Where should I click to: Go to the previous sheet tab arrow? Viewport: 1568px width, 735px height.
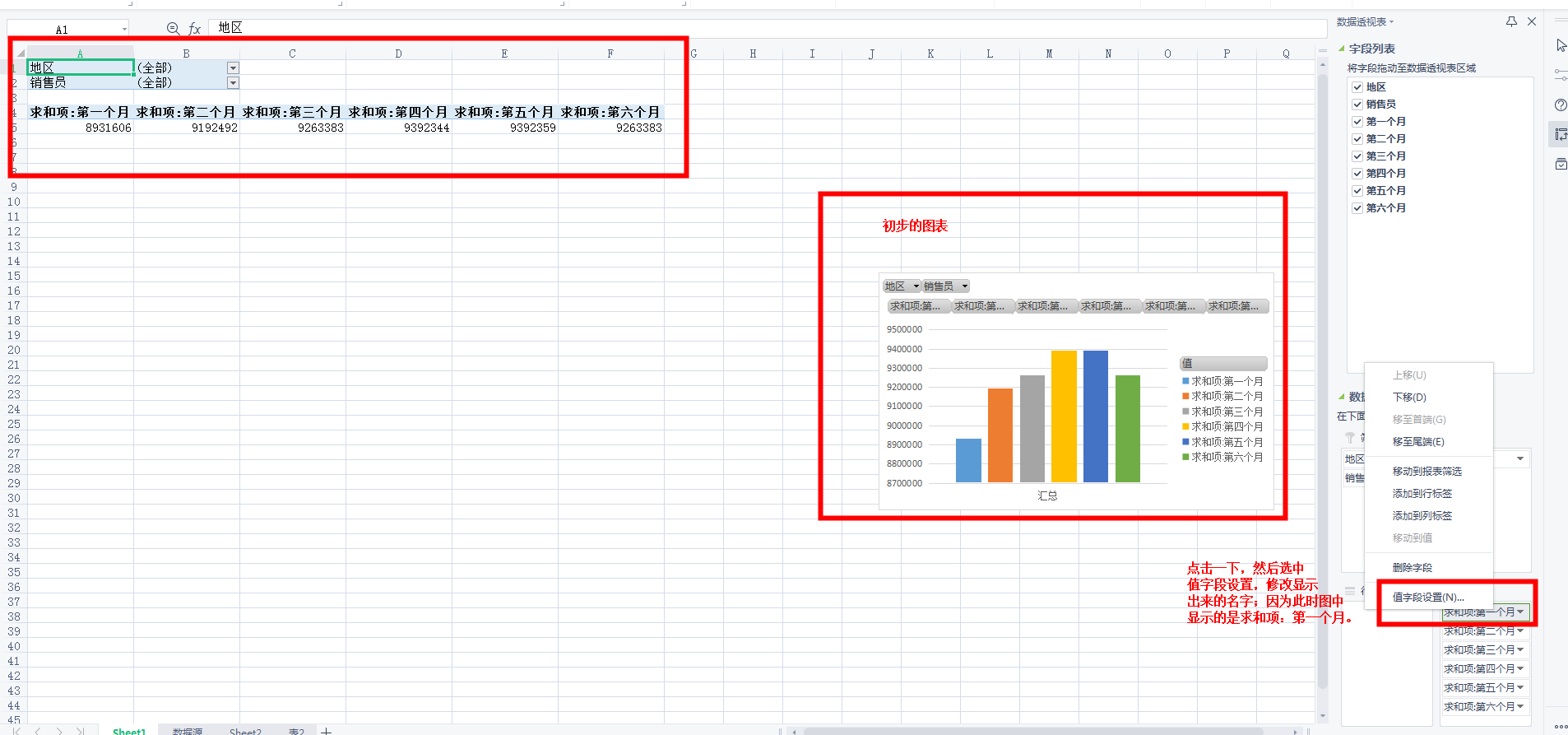[38, 730]
